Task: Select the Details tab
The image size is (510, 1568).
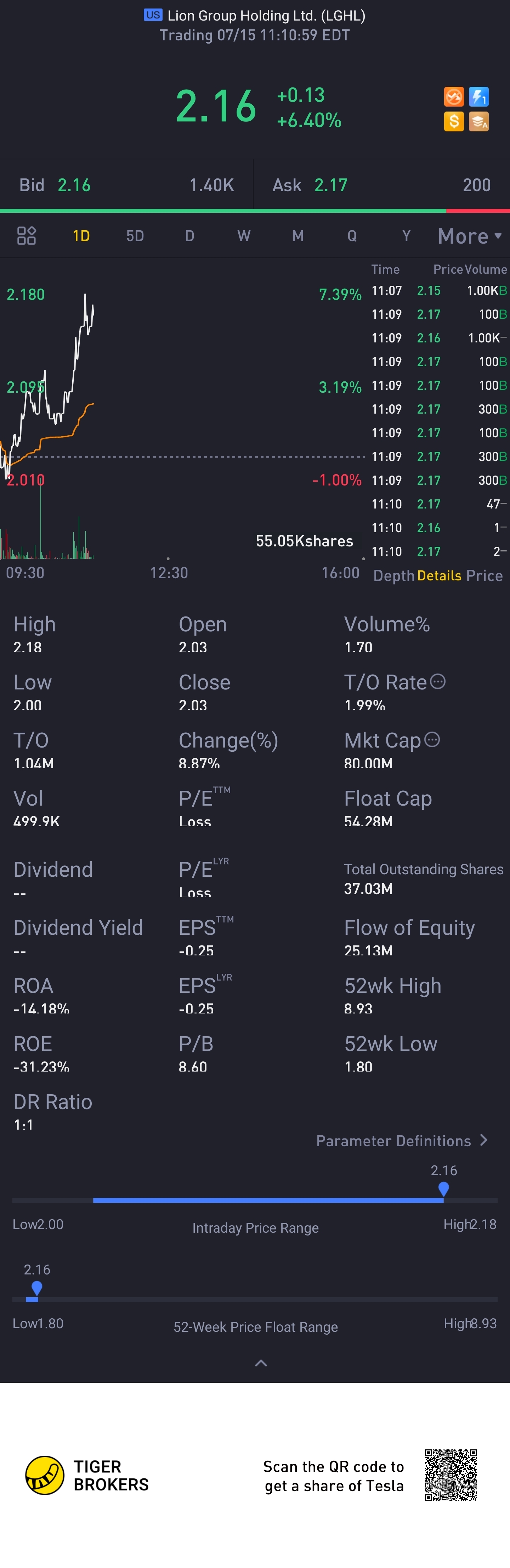Action: 440,576
